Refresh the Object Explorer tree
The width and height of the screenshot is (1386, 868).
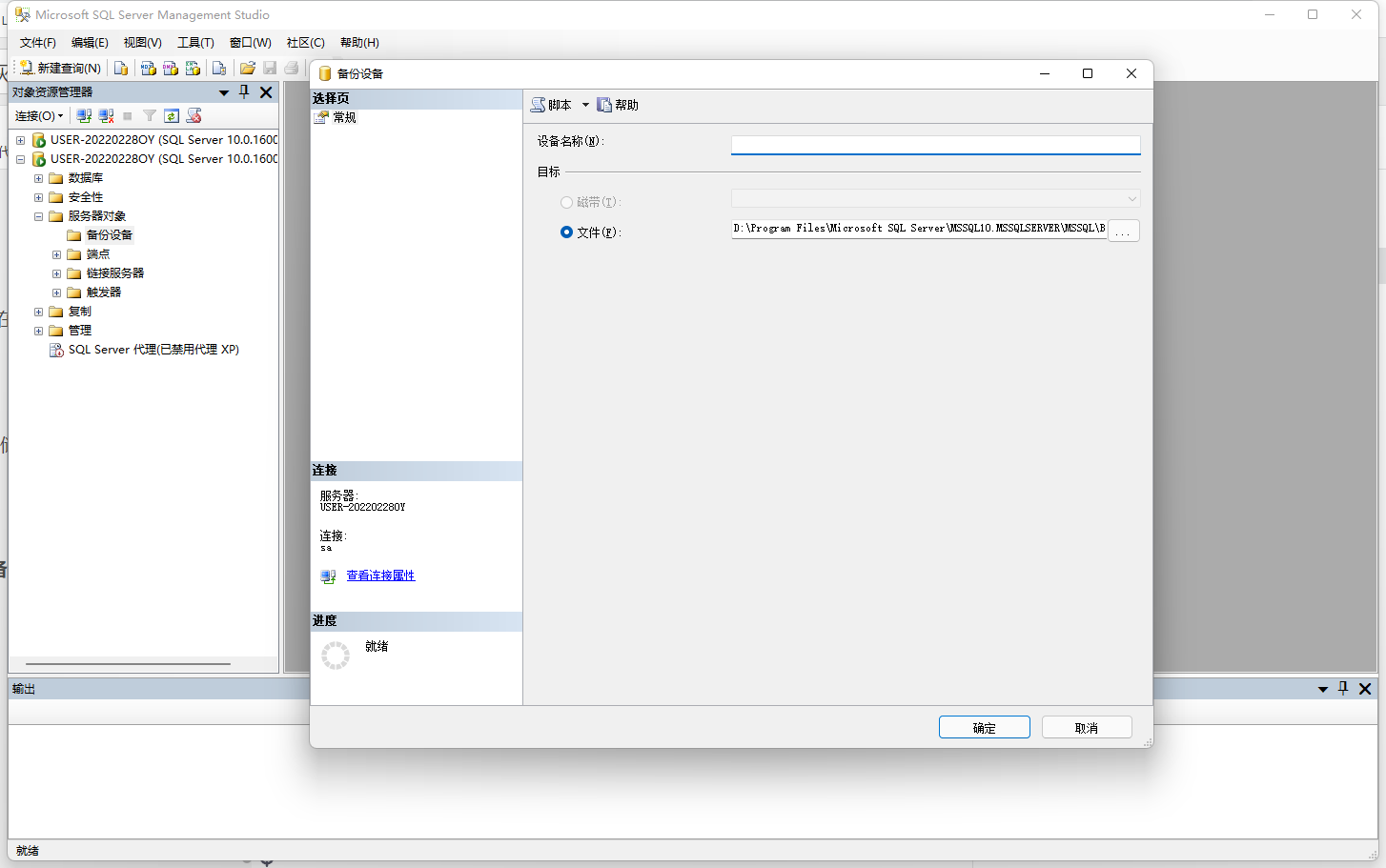[172, 115]
